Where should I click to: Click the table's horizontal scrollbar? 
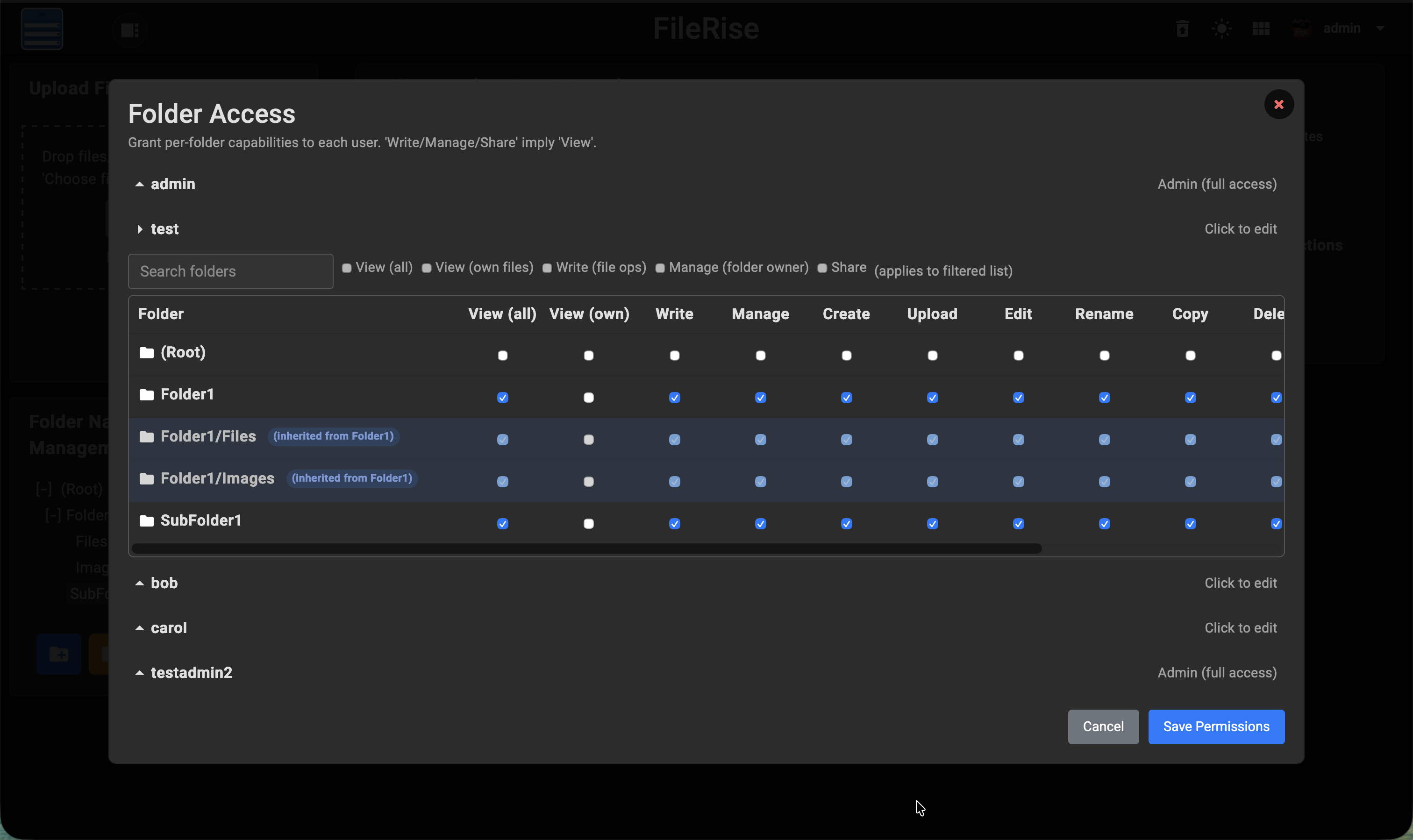[x=586, y=548]
